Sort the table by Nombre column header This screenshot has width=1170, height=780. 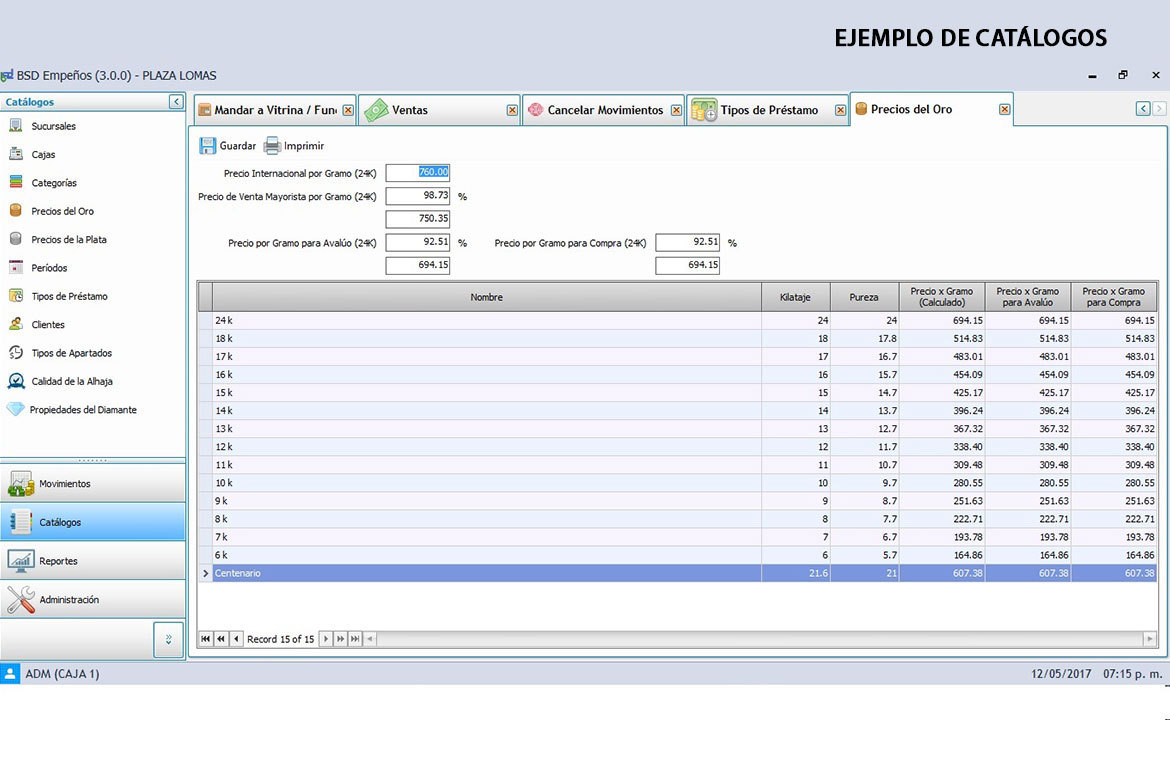487,297
